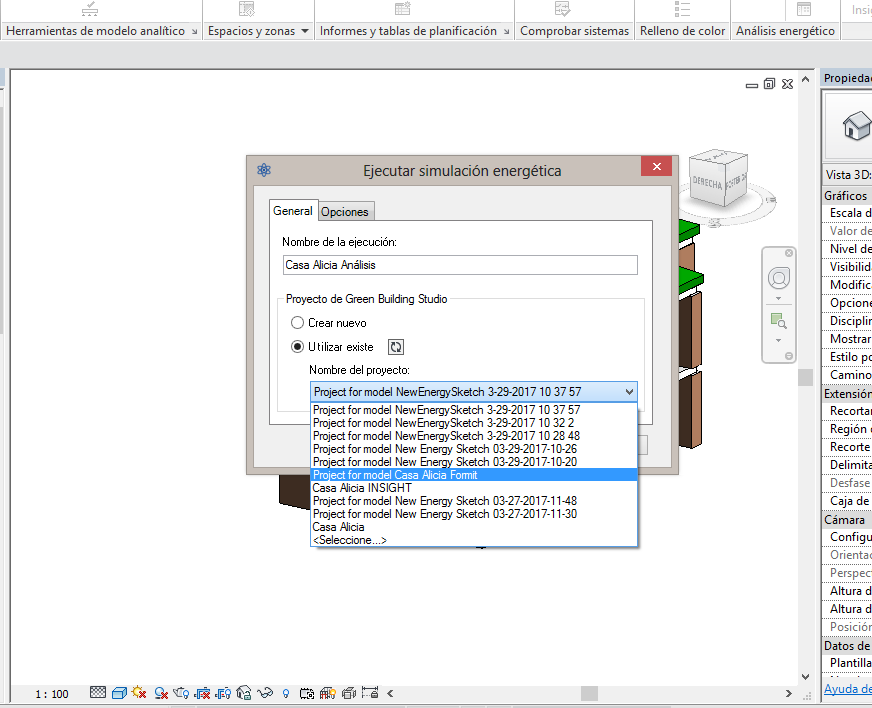Image resolution: width=872 pixels, height=708 pixels.
Task: Open the visual style cube icon
Action: pos(119,693)
